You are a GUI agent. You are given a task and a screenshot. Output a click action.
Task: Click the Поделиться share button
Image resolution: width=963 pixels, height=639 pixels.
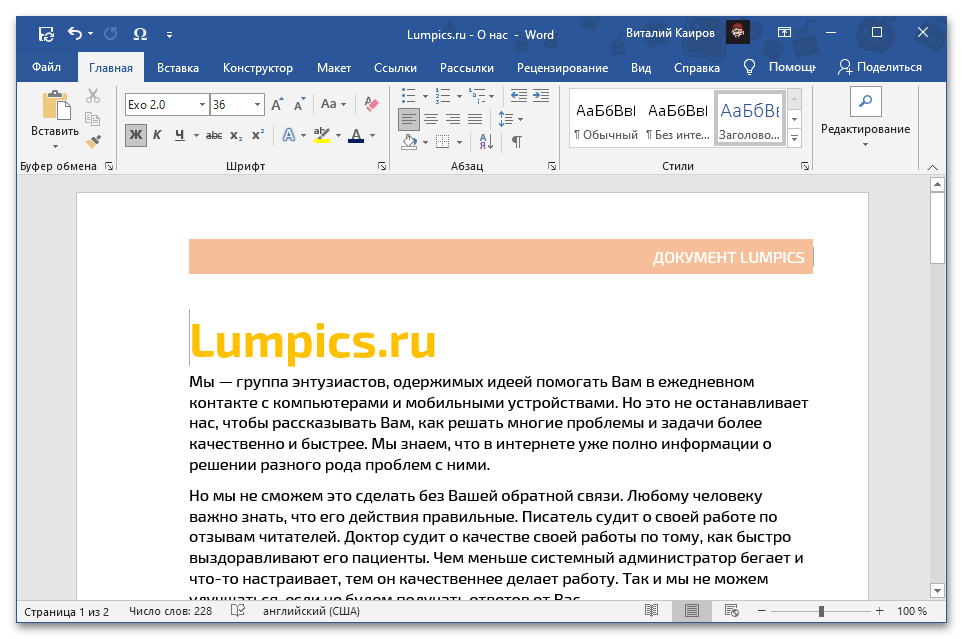[880, 67]
